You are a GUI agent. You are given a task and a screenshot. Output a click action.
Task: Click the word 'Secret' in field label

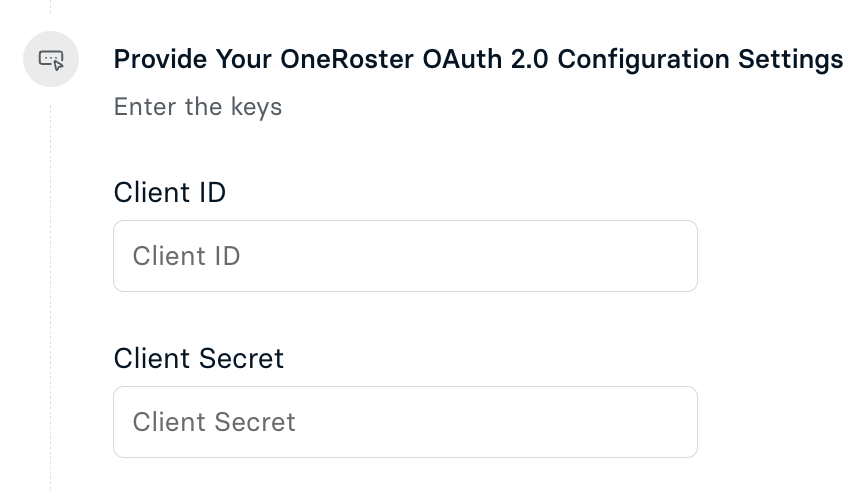coord(241,358)
